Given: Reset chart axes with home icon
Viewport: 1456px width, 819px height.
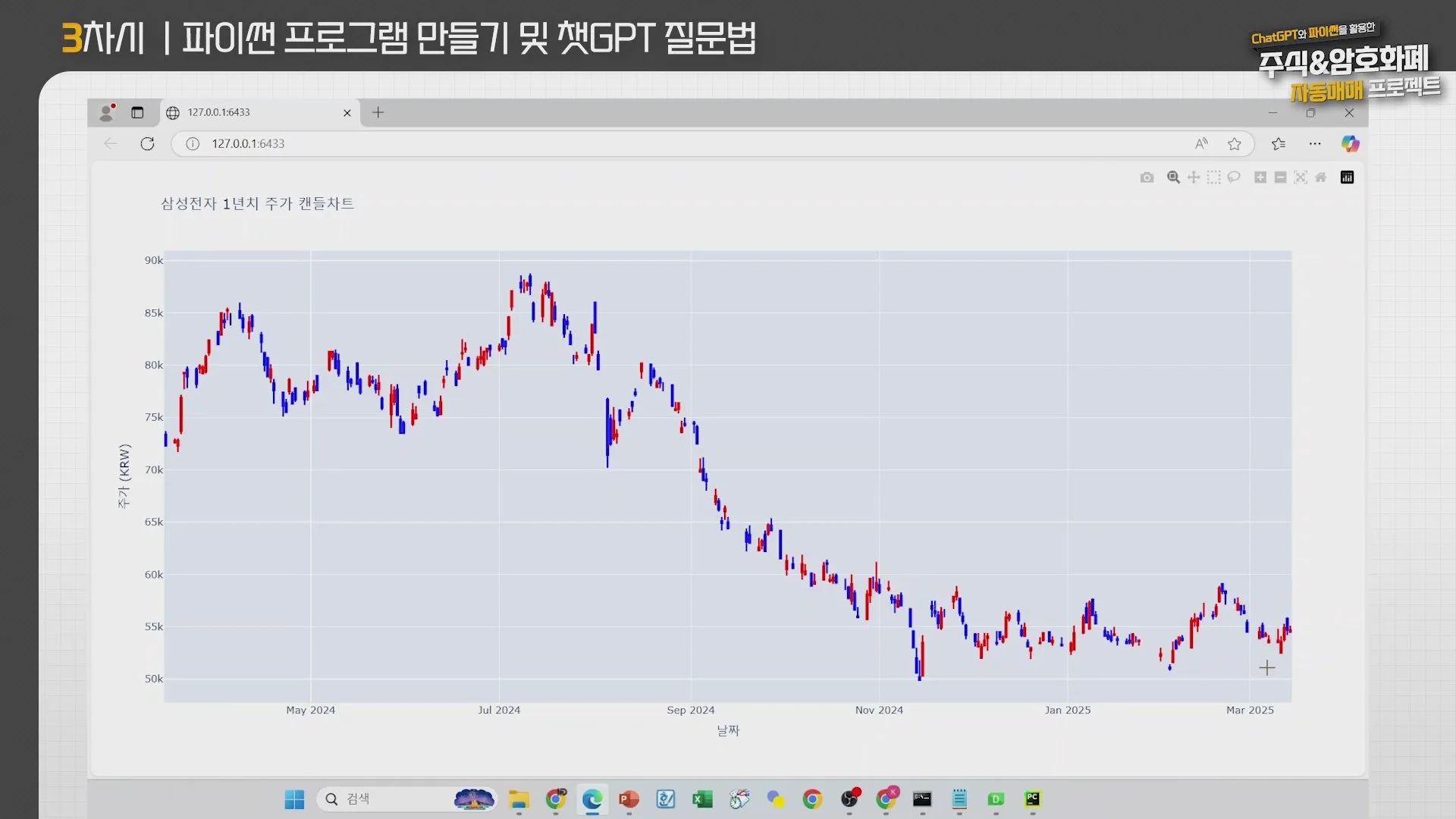Looking at the screenshot, I should (1321, 177).
